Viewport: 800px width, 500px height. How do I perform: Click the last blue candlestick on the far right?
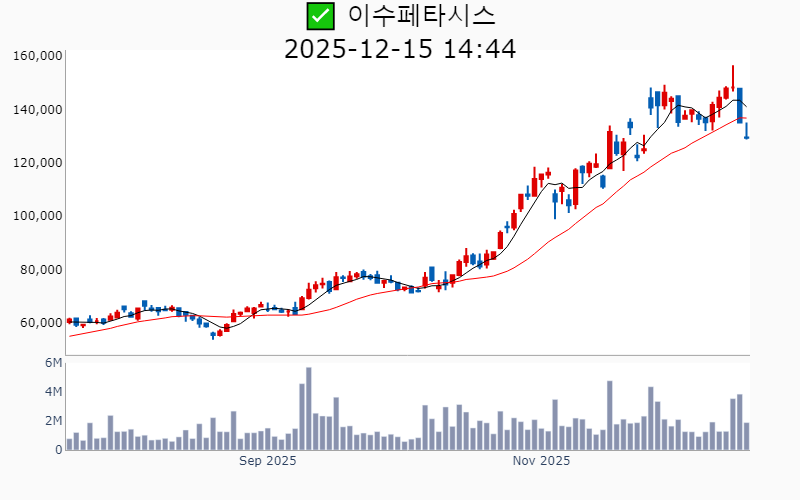point(746,132)
